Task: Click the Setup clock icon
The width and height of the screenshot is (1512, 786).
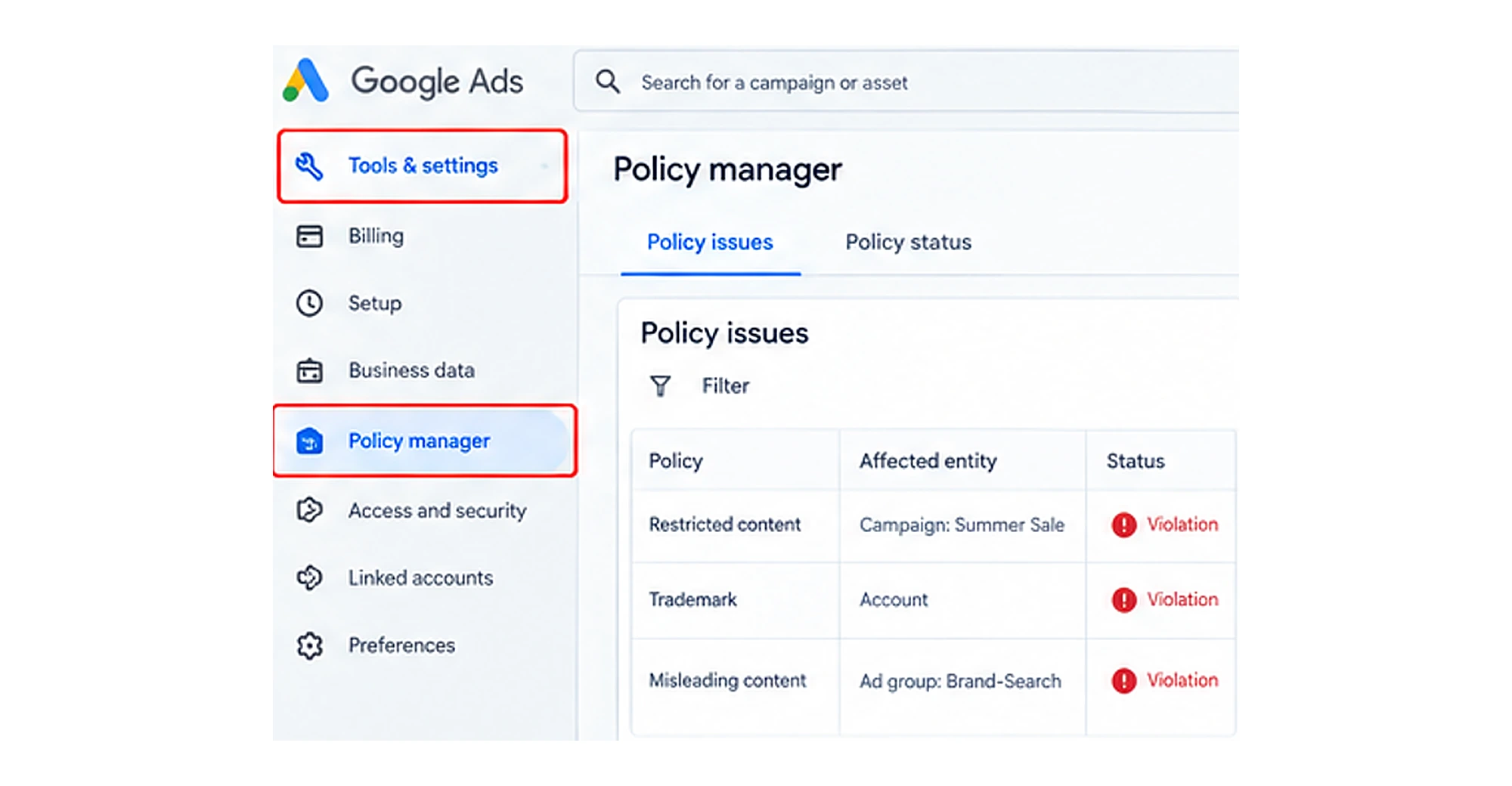Action: pos(309,303)
